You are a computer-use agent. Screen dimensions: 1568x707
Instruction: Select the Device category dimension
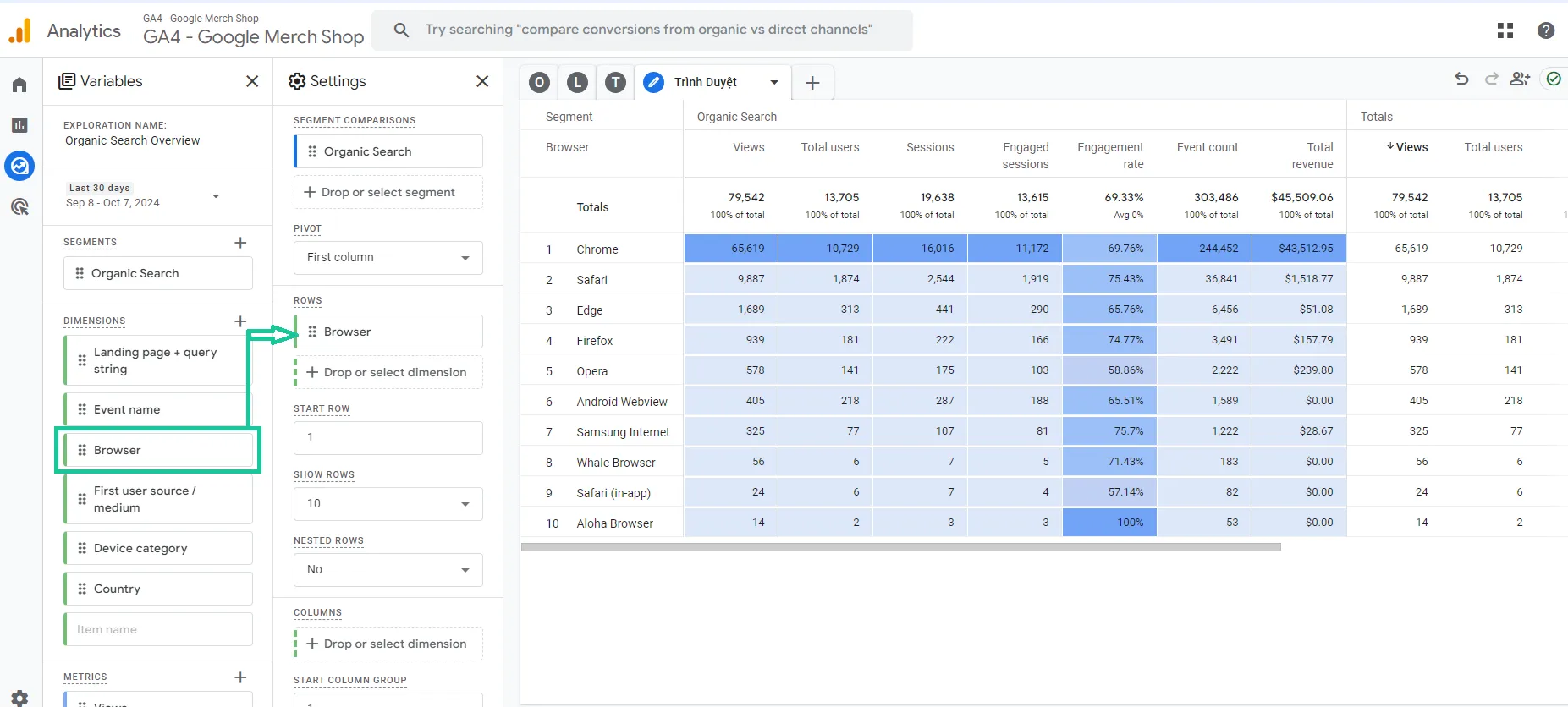click(x=158, y=548)
